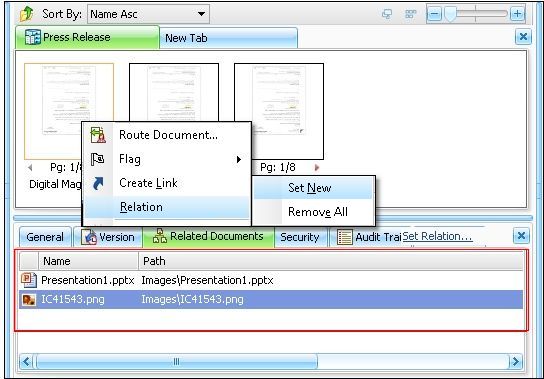
Task: Click the Route Document icon
Action: pyautogui.click(x=98, y=135)
